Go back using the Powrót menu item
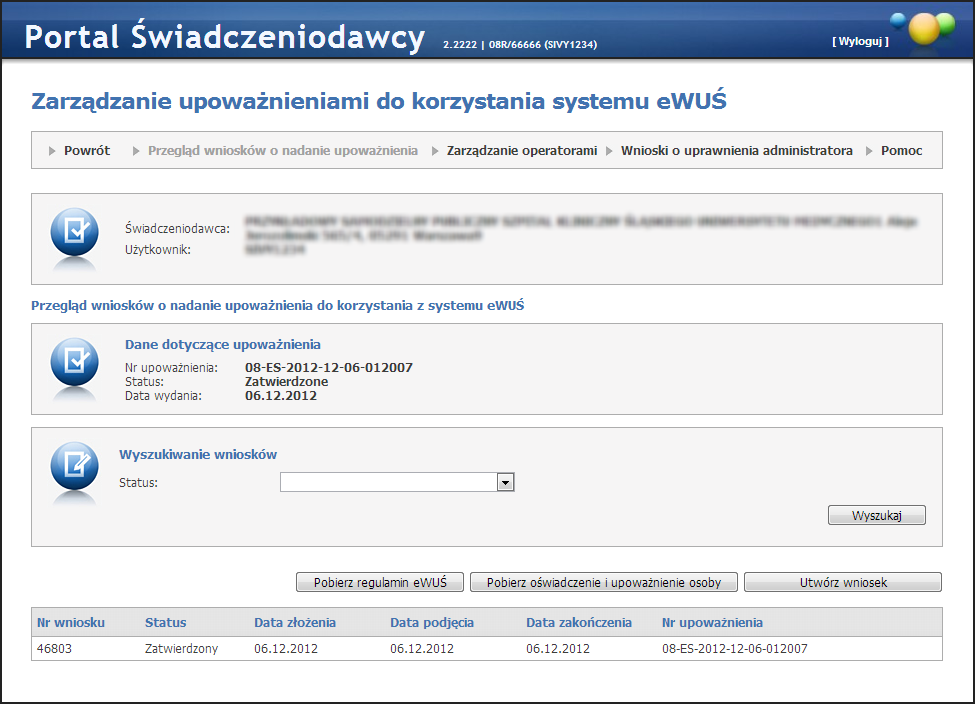Image resolution: width=975 pixels, height=704 pixels. pyautogui.click(x=87, y=151)
